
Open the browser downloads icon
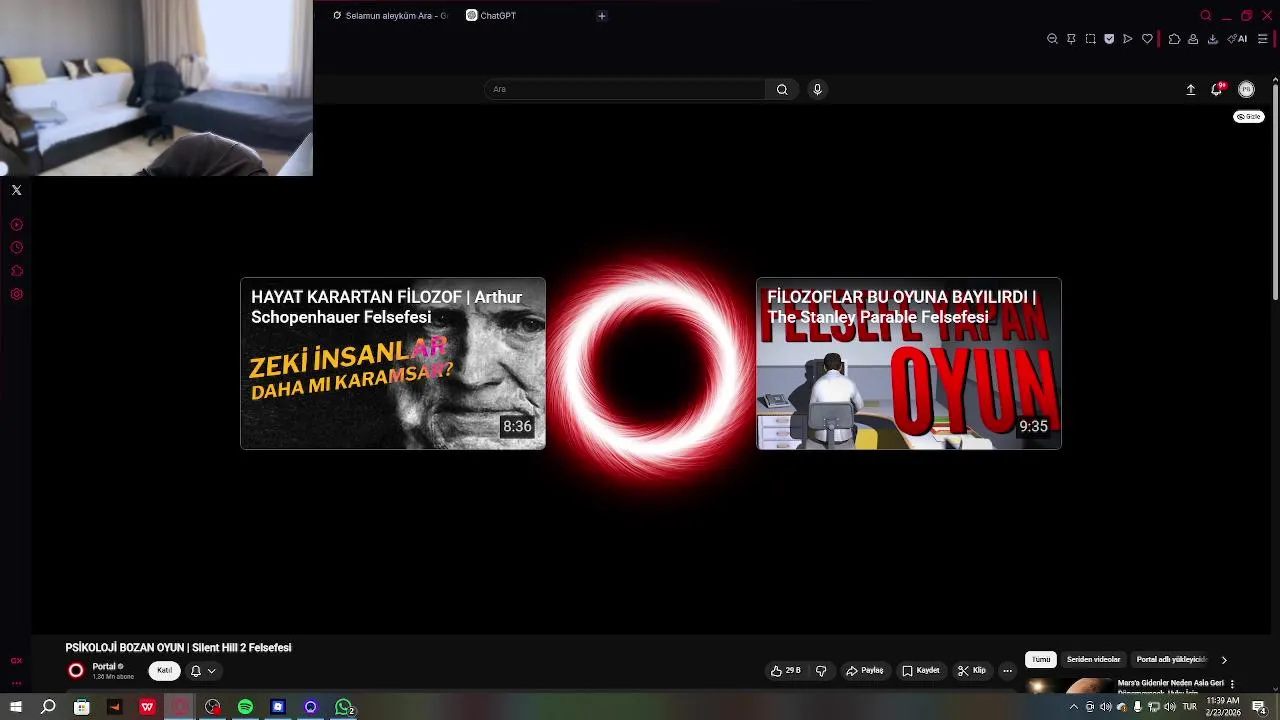[x=1213, y=39]
